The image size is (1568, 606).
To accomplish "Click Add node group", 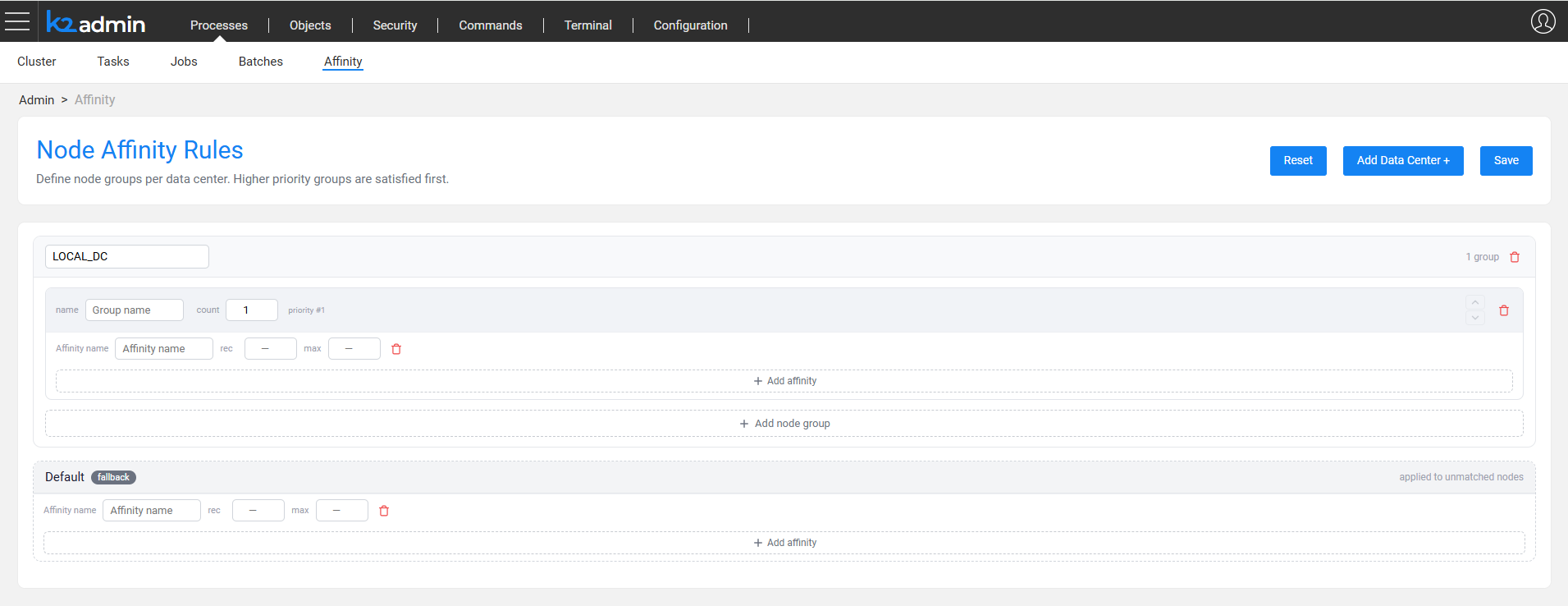I will pos(784,424).
